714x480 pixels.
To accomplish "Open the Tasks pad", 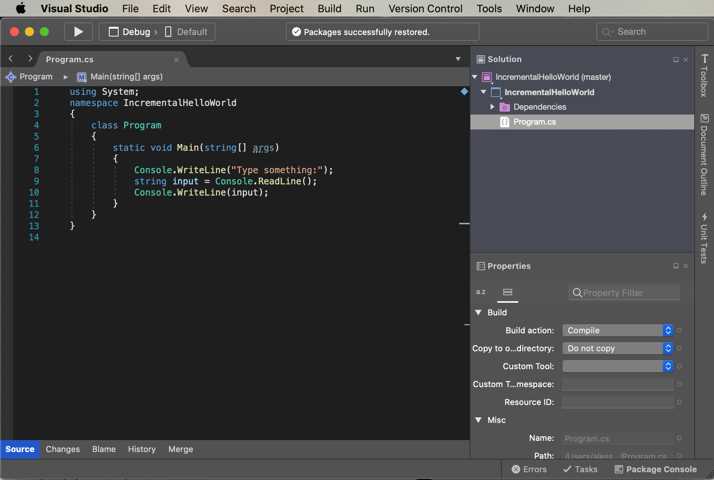I will 580,469.
